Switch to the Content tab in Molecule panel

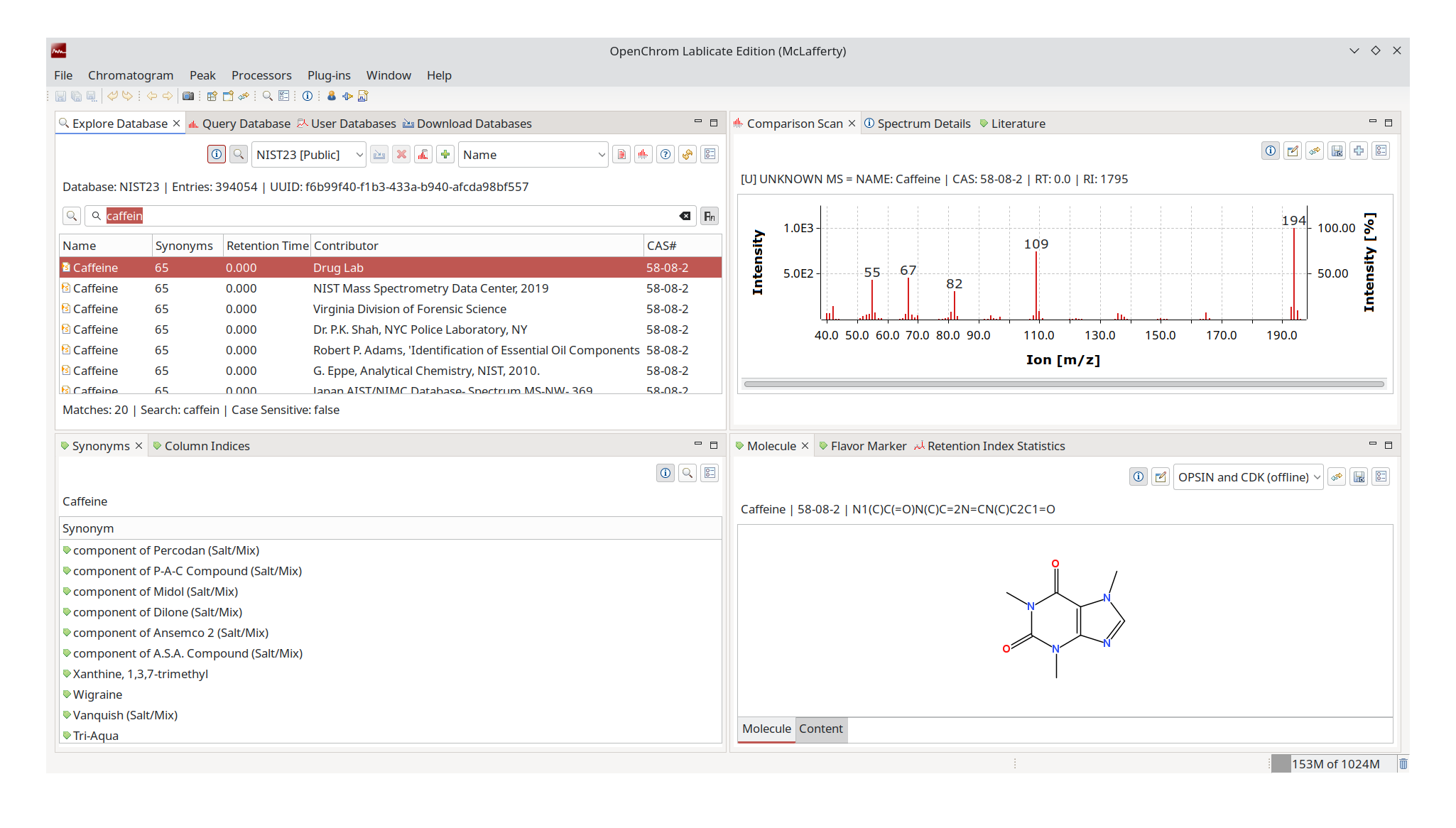pyautogui.click(x=820, y=729)
